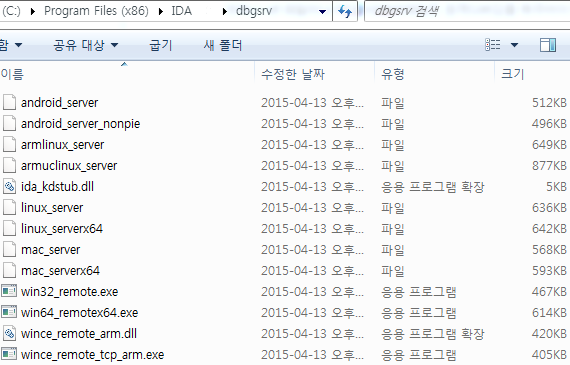Viewport: 570px width, 365px height.
Task: Click the change view icon
Action: coord(493,45)
